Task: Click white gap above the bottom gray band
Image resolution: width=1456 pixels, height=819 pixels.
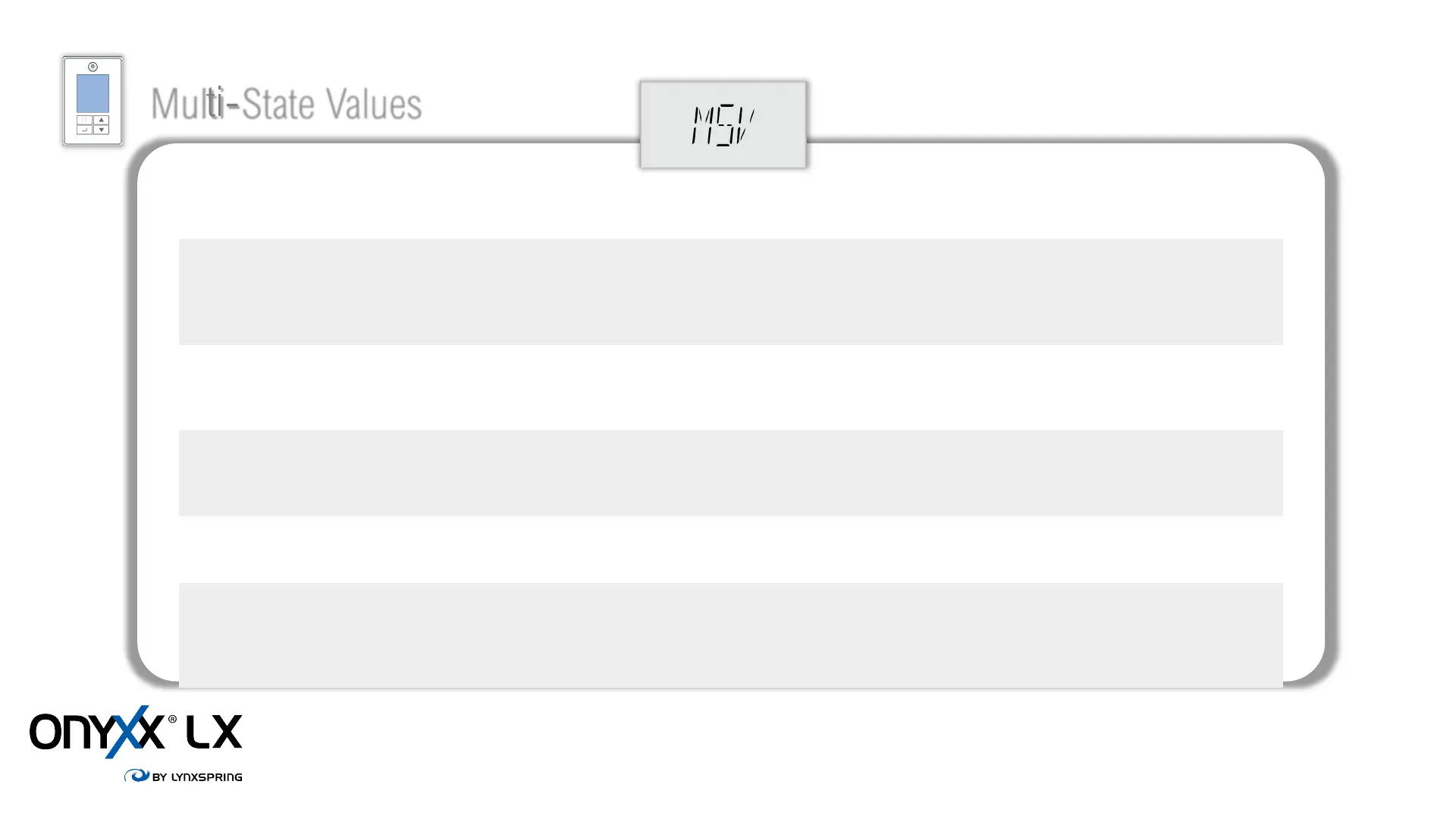Action: 731,550
